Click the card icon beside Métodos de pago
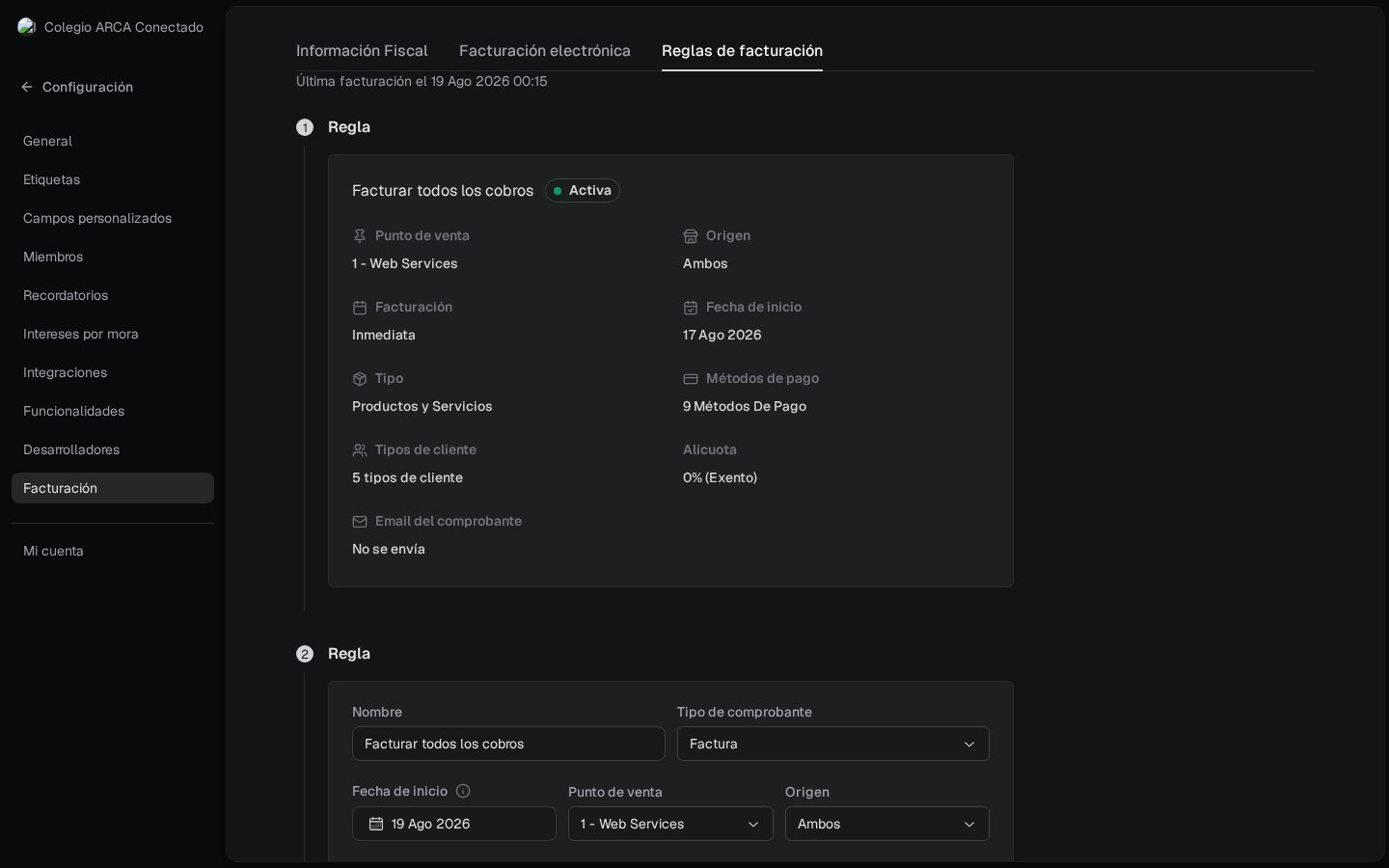1389x868 pixels. 691,379
